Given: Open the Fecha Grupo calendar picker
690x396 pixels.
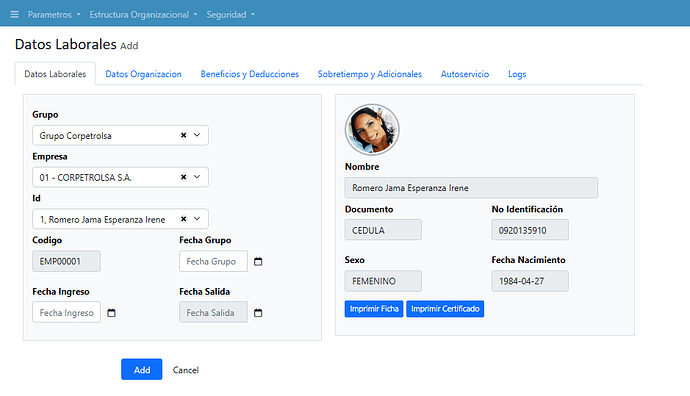Looking at the screenshot, I should tap(258, 261).
